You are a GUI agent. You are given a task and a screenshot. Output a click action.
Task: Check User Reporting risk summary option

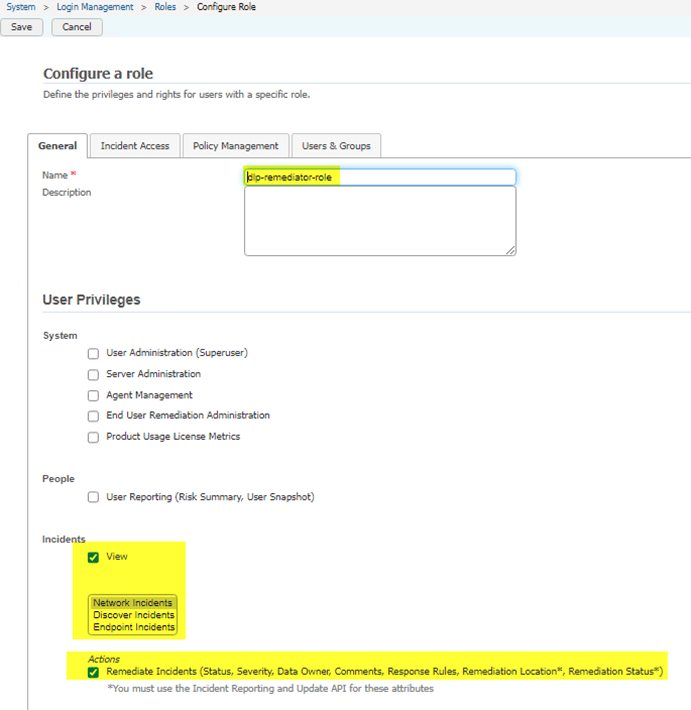(93, 497)
